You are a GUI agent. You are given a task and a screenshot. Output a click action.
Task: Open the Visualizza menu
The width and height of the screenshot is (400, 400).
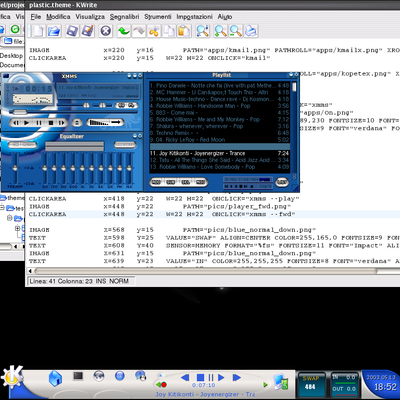(90, 17)
